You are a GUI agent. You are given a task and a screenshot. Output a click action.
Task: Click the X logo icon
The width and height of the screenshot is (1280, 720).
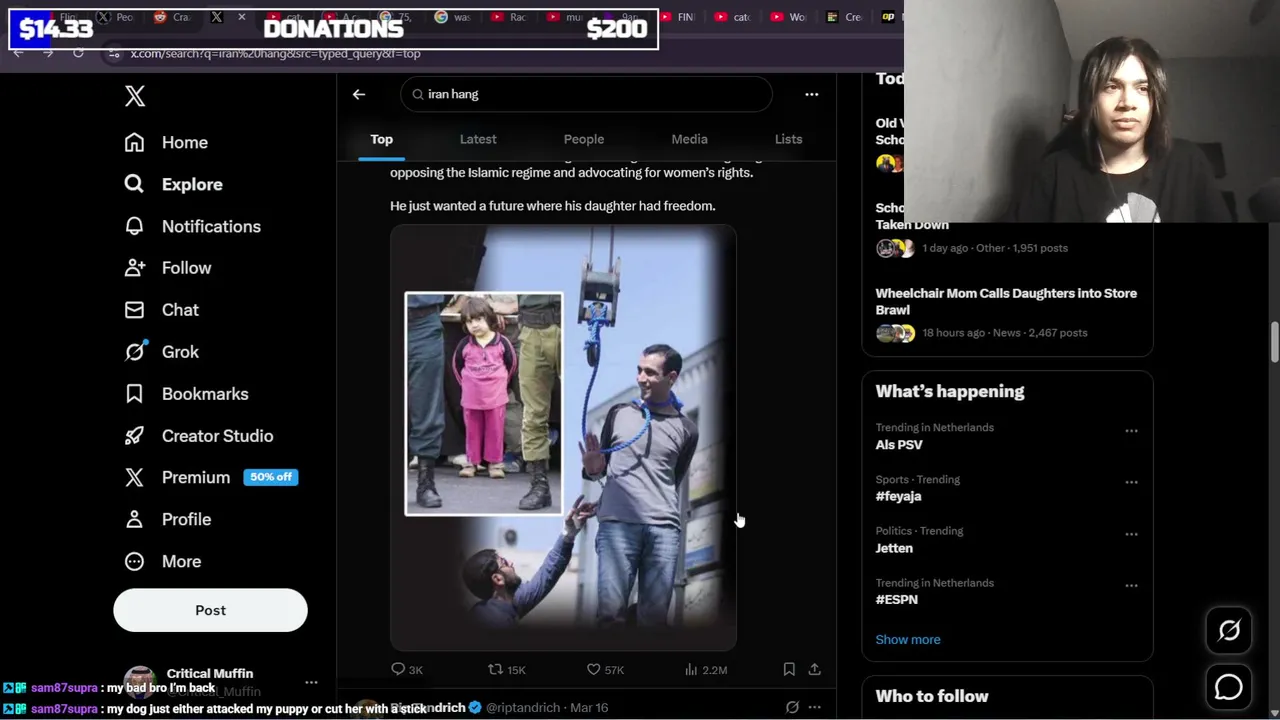coord(135,96)
